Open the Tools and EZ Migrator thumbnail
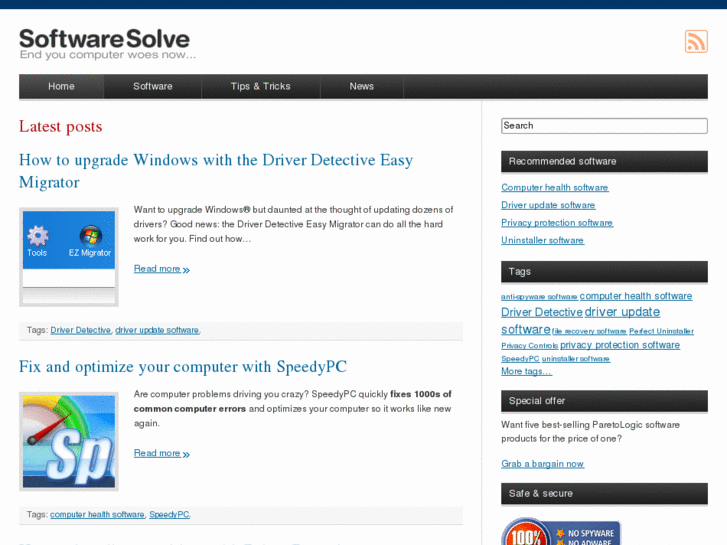The height and width of the screenshot is (545, 727). click(x=69, y=257)
